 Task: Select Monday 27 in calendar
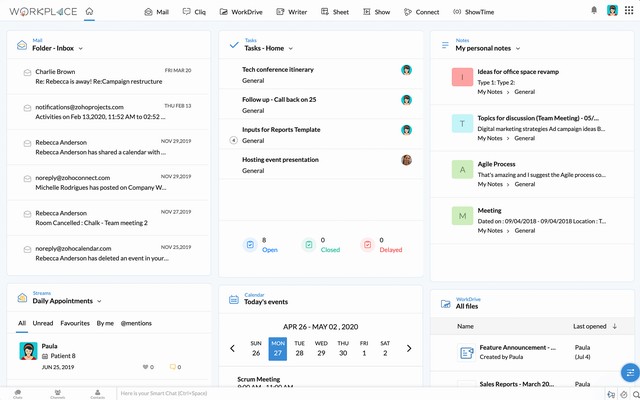(278, 349)
